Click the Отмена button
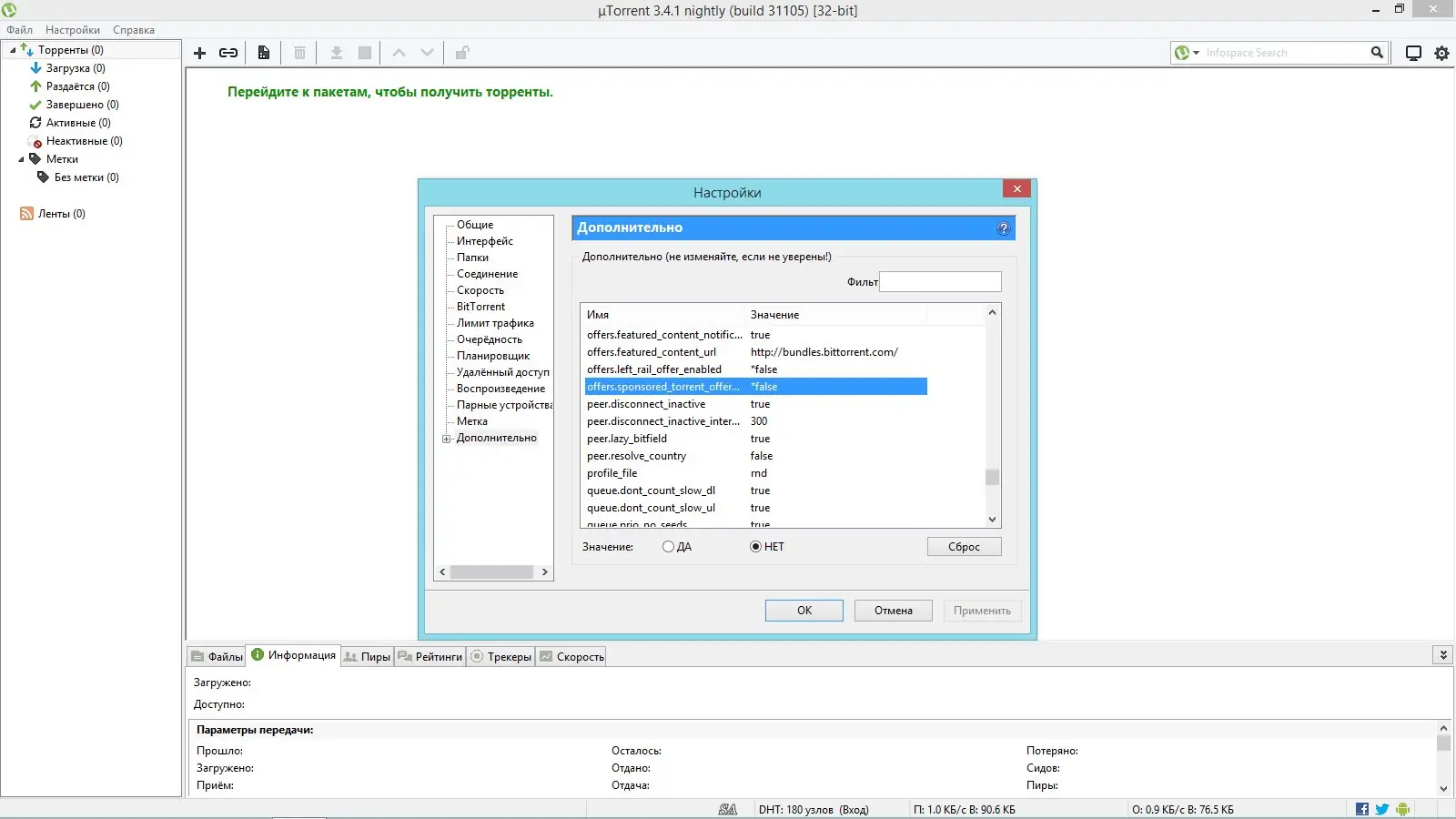This screenshot has width=1456, height=819. click(x=894, y=611)
